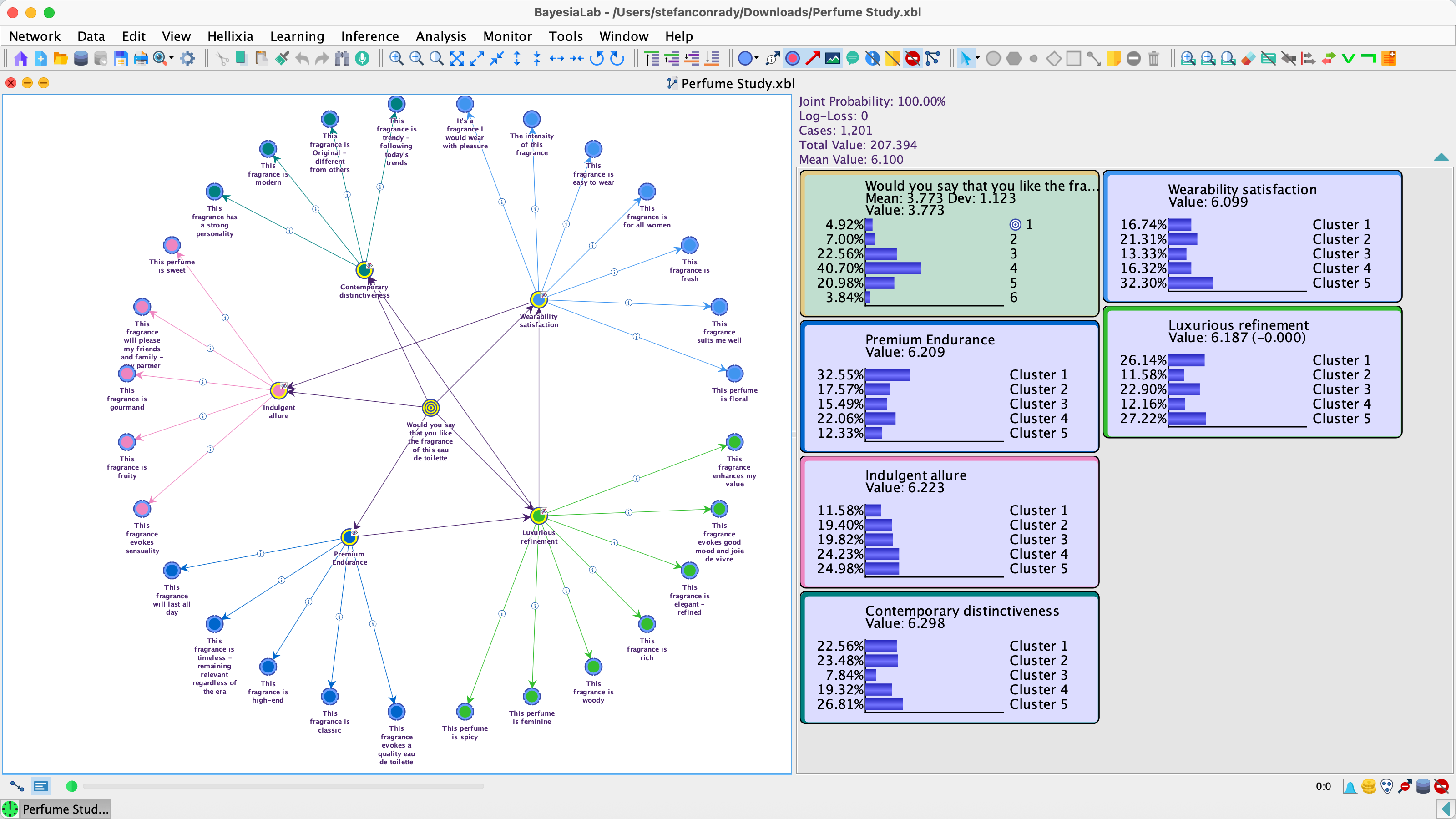Click the bottom progress slider bar
This screenshot has width=1456, height=819.
click(283, 786)
